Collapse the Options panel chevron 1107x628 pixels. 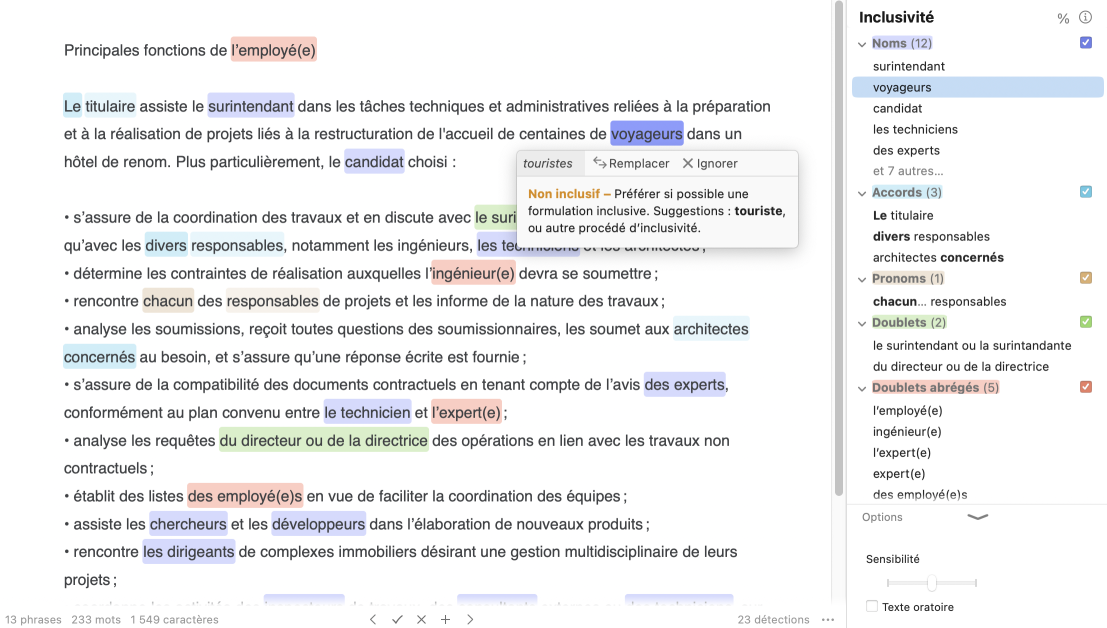tap(977, 517)
